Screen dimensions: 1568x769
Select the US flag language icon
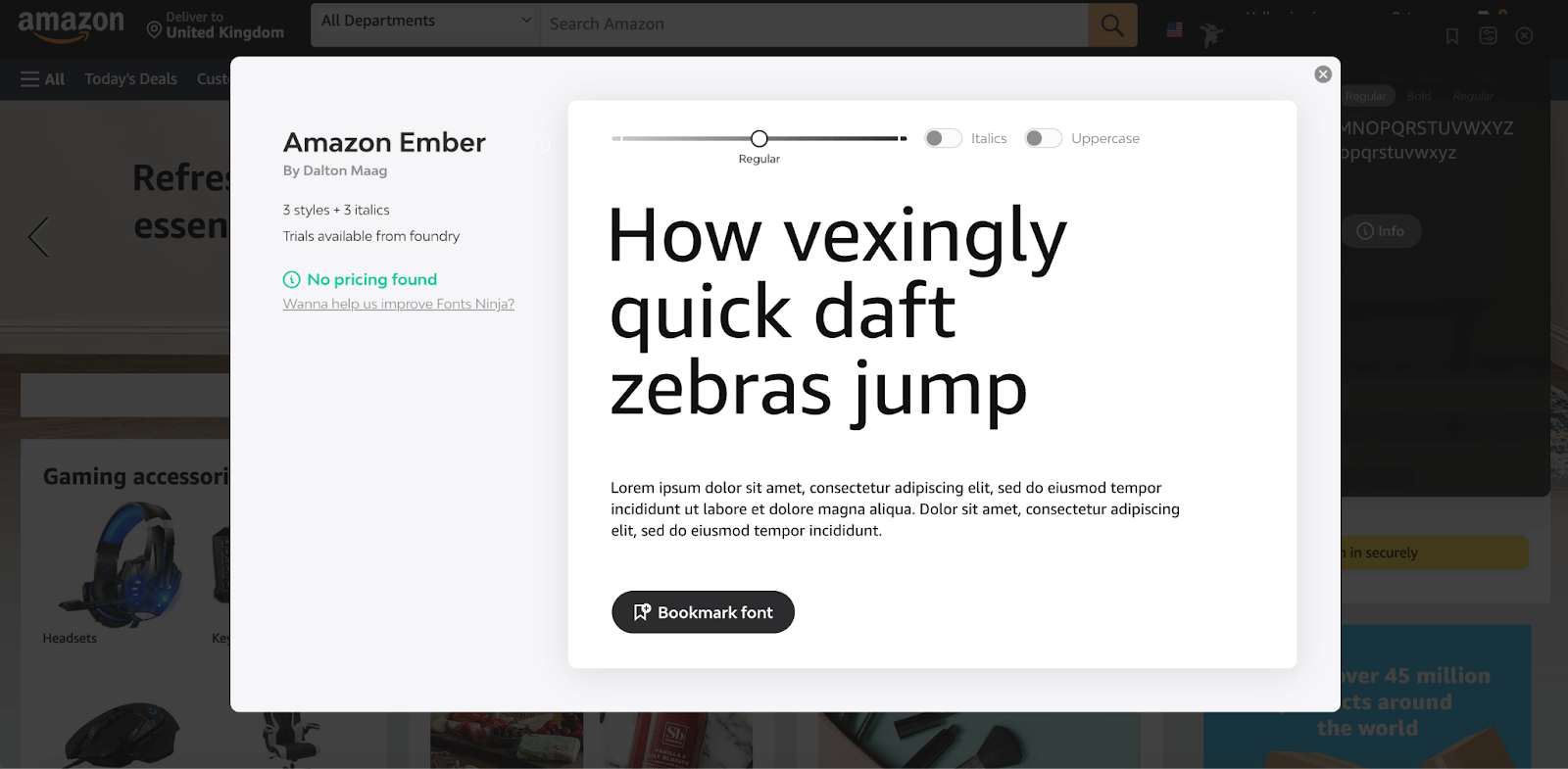click(1174, 30)
